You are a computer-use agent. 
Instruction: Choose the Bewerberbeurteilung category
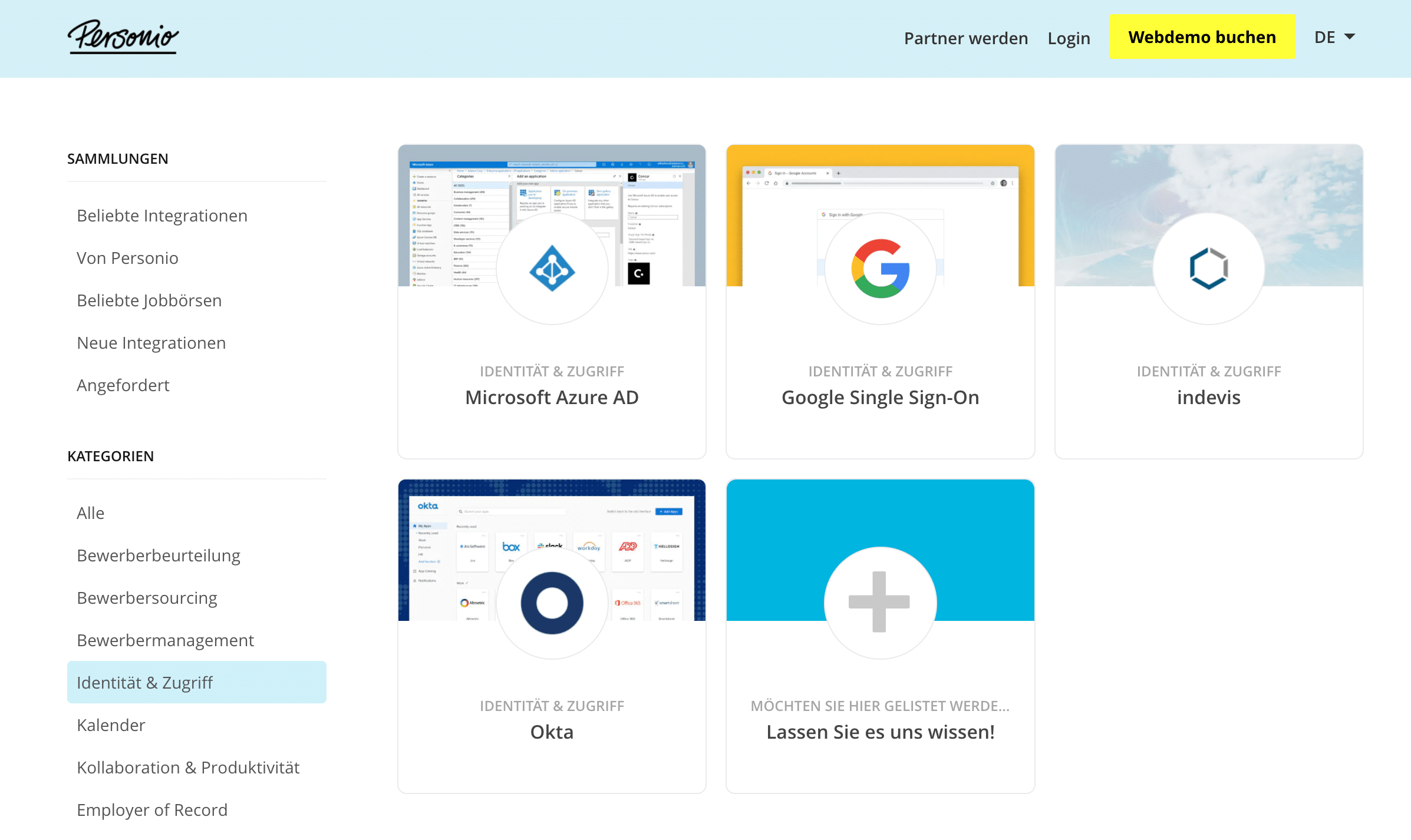click(158, 555)
